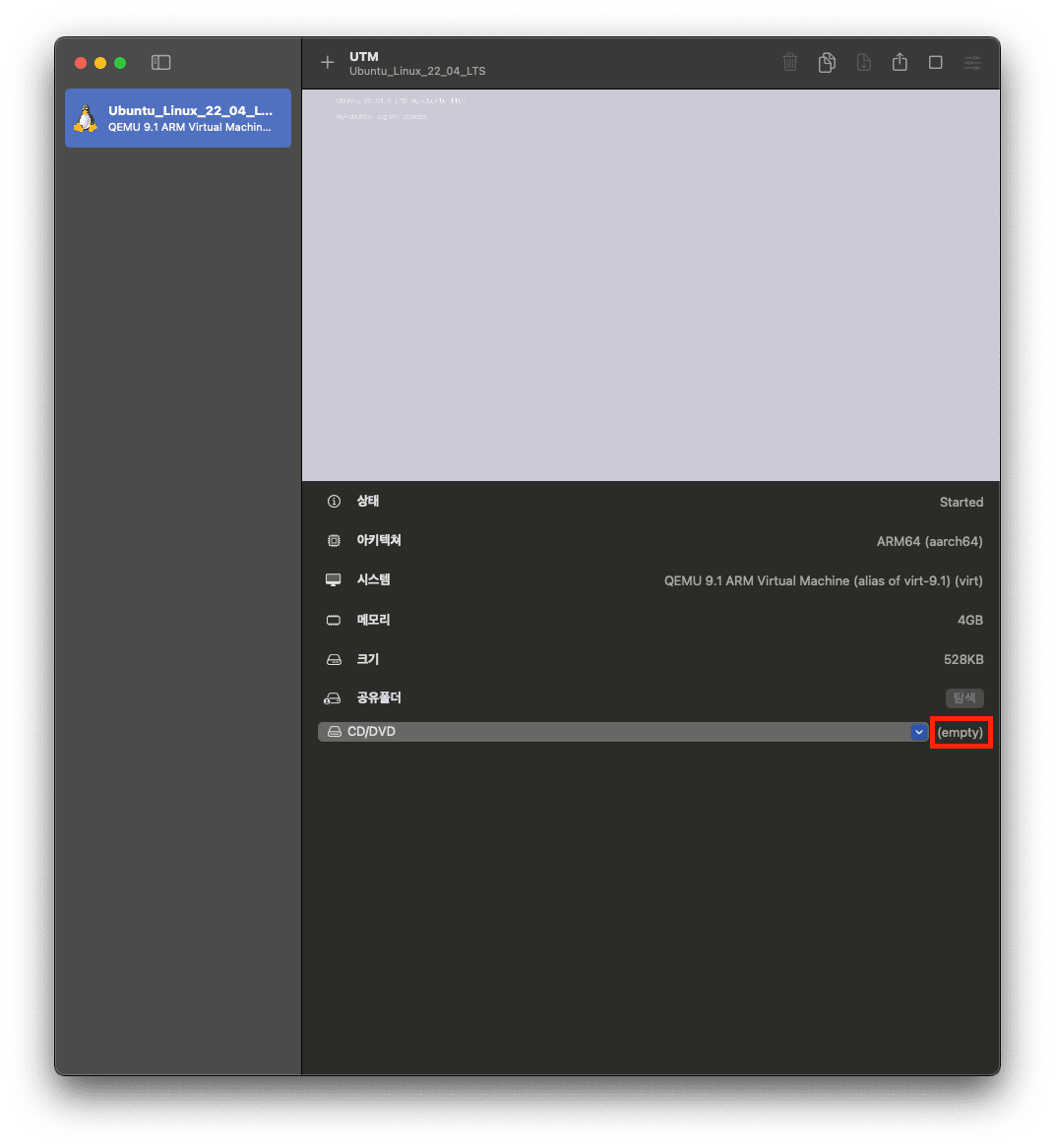The image size is (1055, 1148).
Task: Click the 아키텍처 label
Action: [379, 540]
